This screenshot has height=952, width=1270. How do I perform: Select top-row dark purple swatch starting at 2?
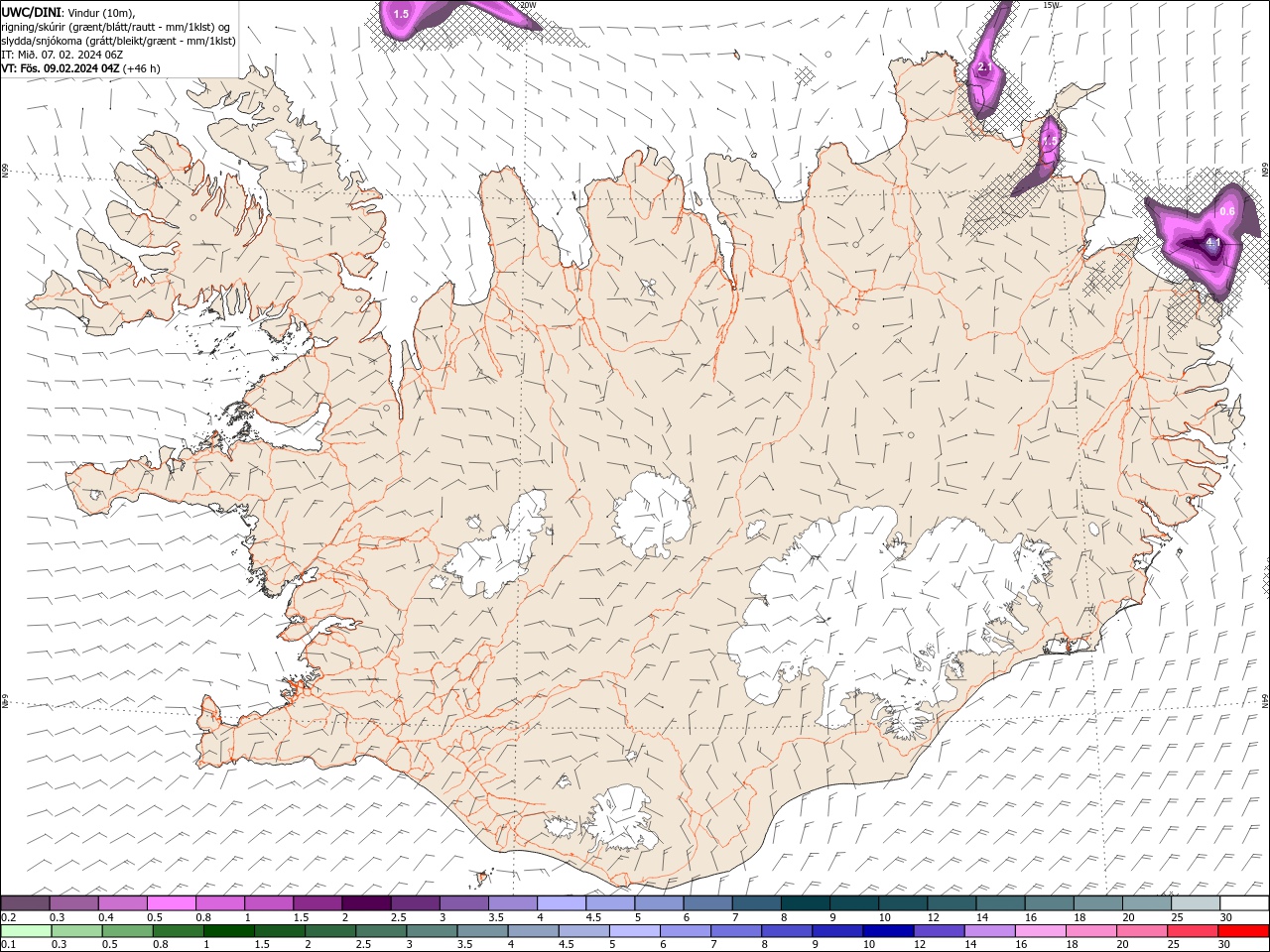[366, 903]
